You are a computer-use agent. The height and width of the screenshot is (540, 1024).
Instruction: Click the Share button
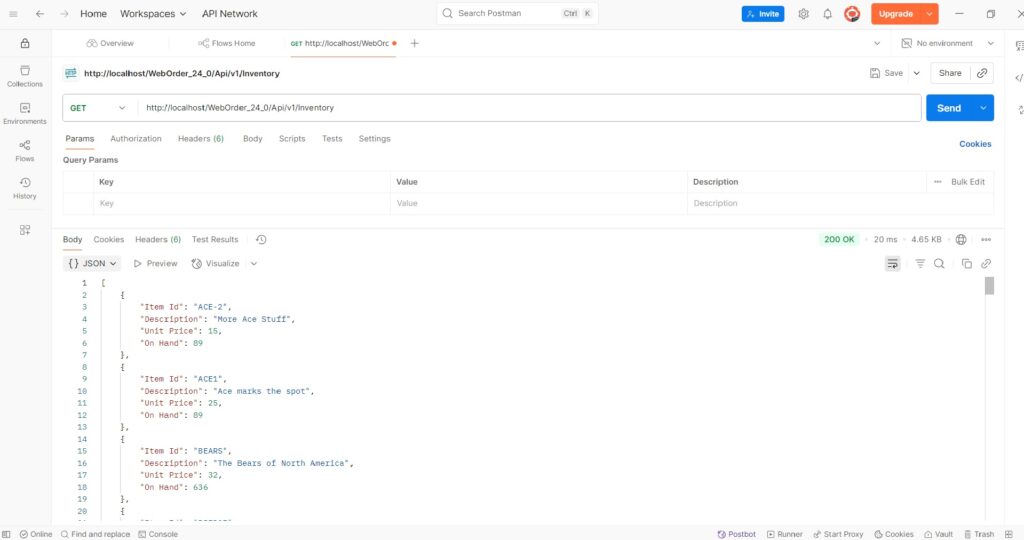pyautogui.click(x=950, y=73)
